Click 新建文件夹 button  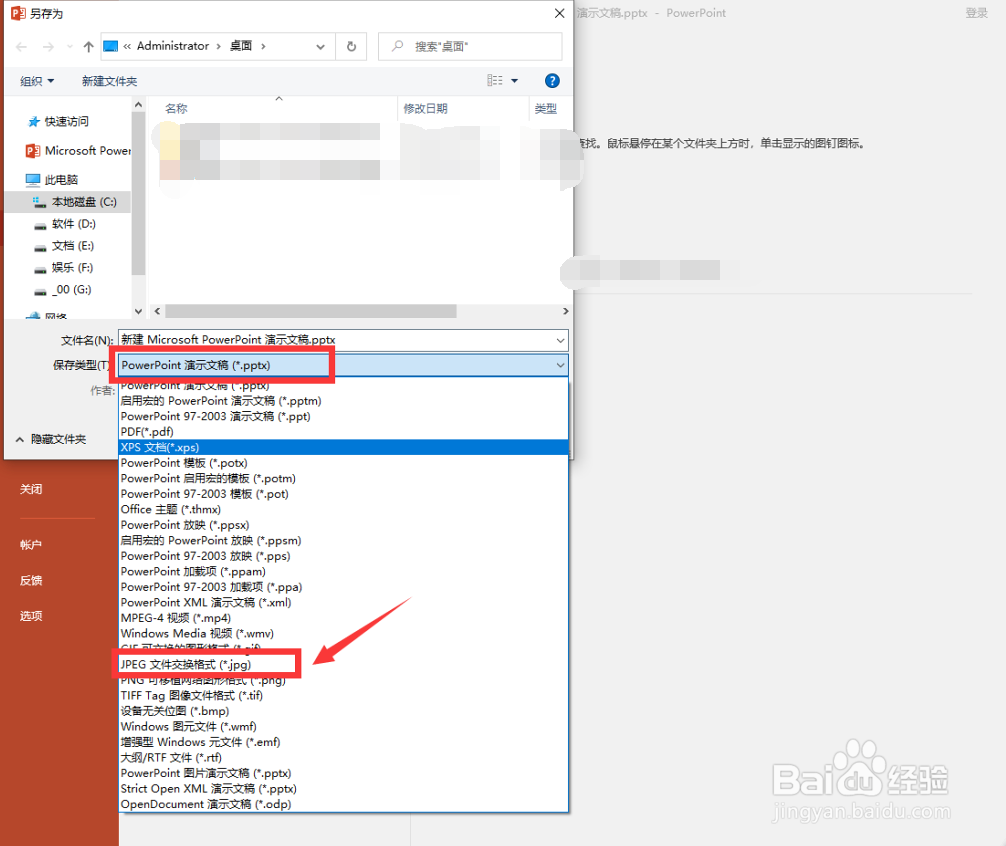[x=110, y=81]
